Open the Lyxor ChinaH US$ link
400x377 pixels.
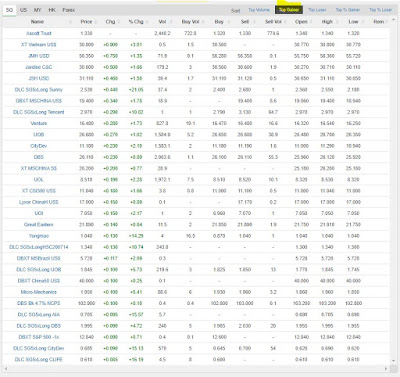tap(39, 202)
